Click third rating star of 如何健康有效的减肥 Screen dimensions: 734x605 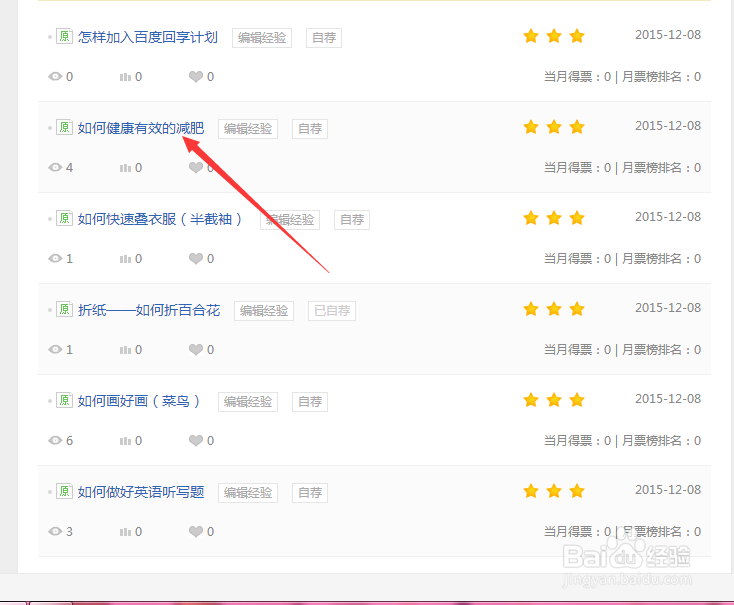pyautogui.click(x=577, y=126)
